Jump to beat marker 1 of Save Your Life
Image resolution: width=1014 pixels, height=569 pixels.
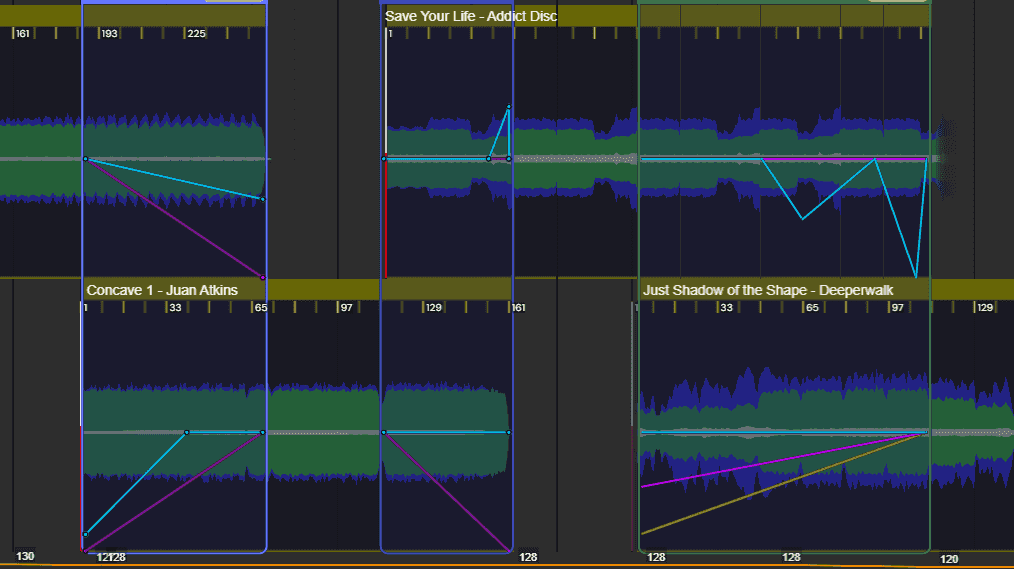click(x=390, y=34)
